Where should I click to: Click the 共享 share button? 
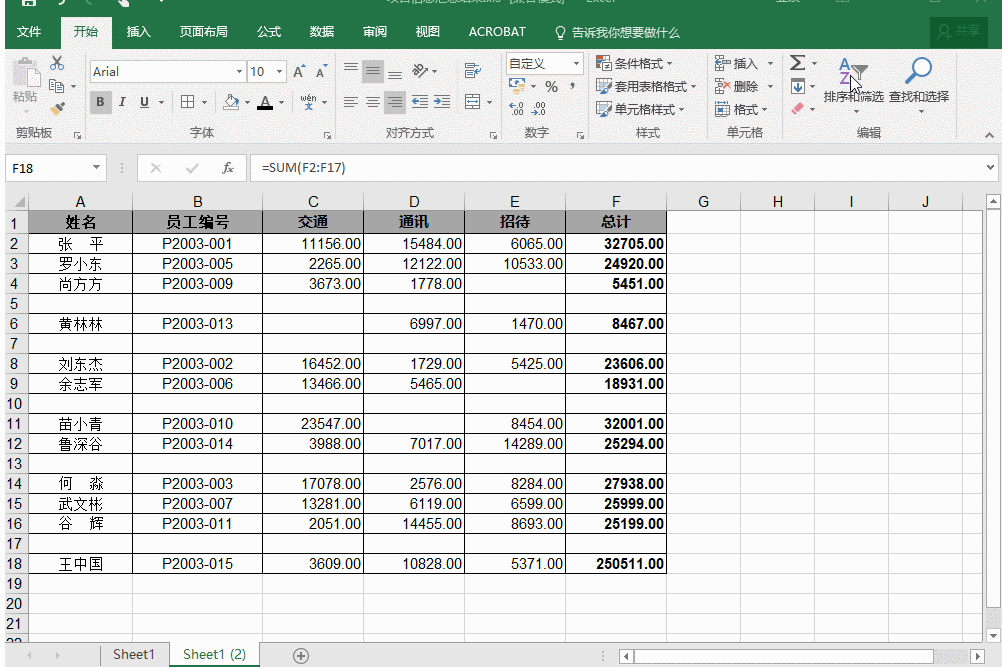(x=959, y=31)
